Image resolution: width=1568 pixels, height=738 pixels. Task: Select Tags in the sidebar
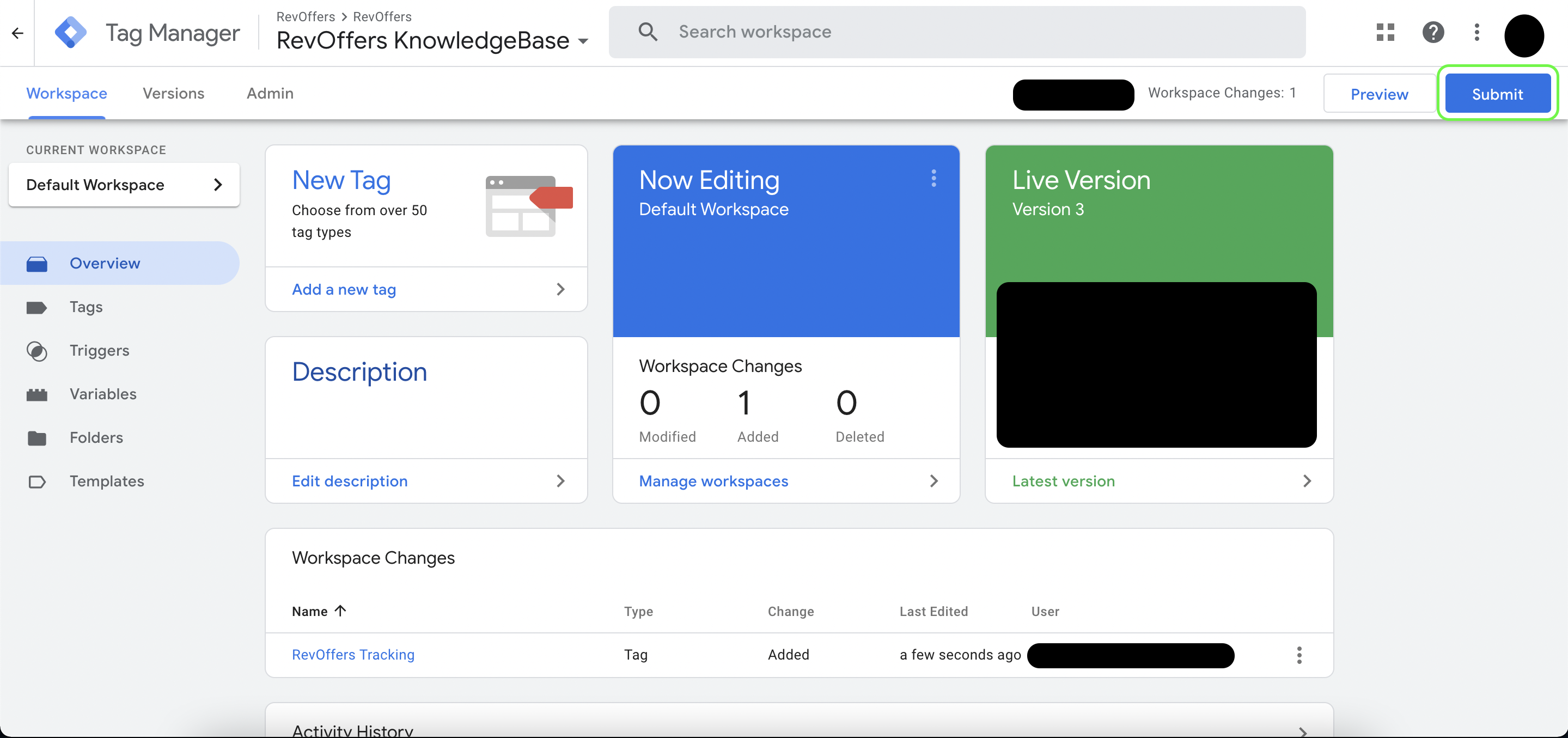[119, 307]
